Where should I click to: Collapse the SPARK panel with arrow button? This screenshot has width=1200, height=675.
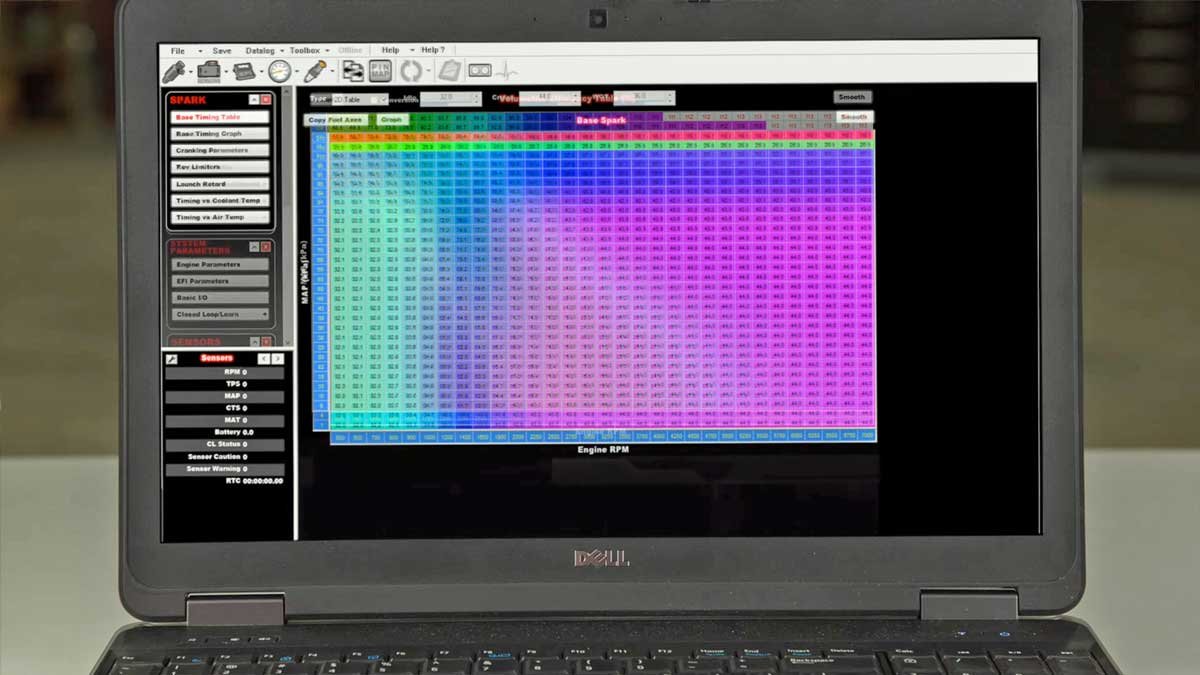[x=254, y=100]
